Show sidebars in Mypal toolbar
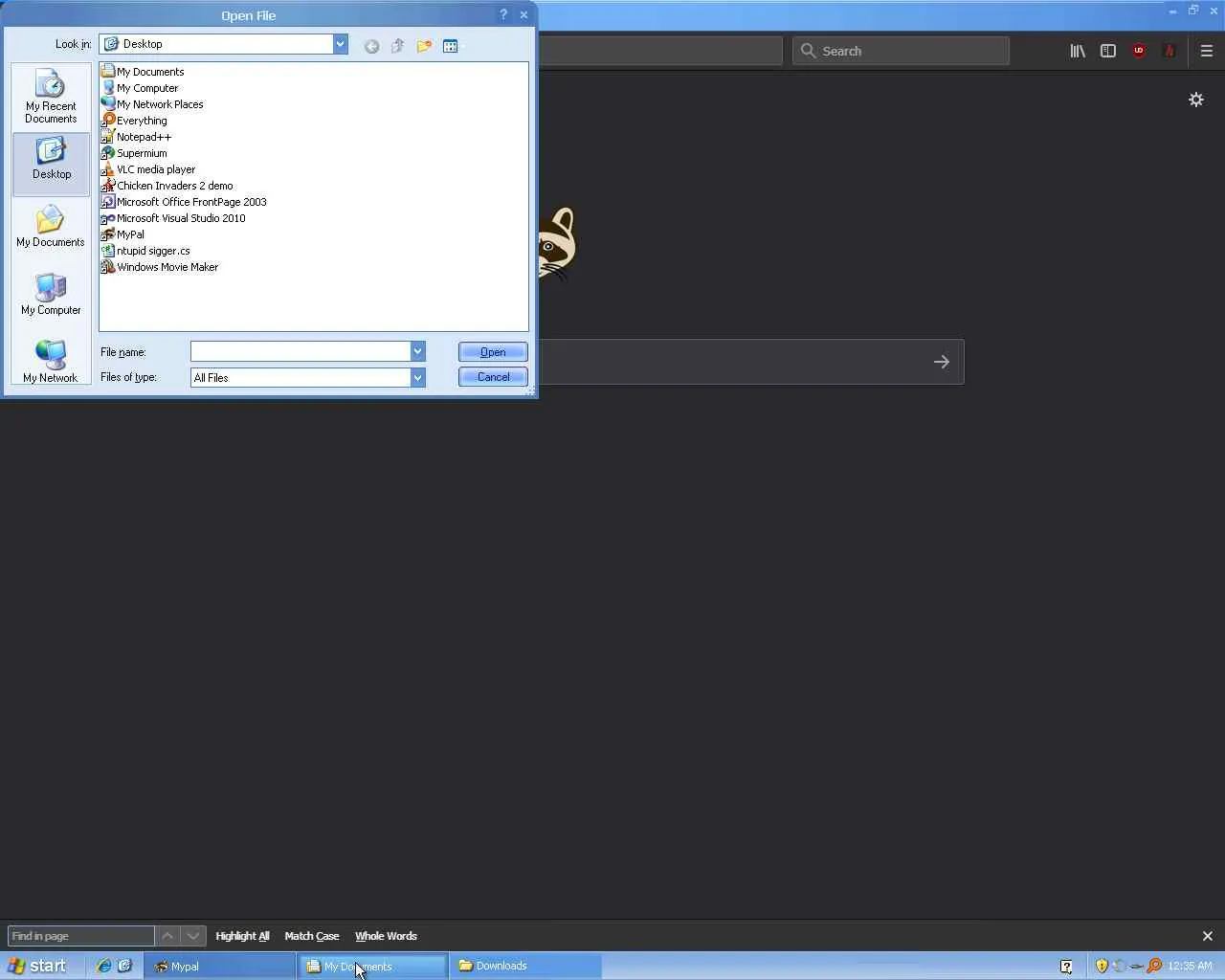The image size is (1225, 980). [x=1108, y=51]
